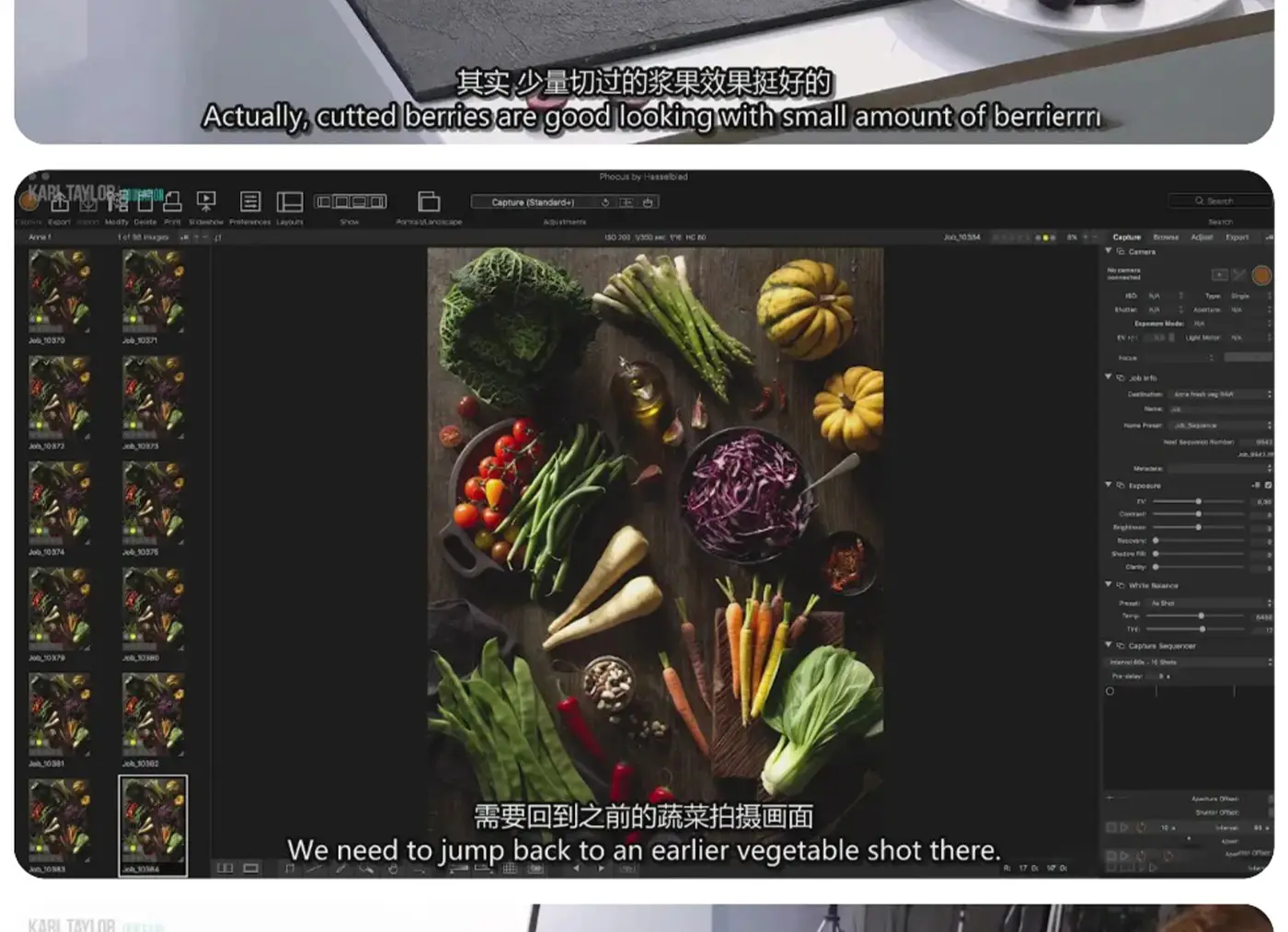Collapse the Exposure panel section
The height and width of the screenshot is (932, 1288).
click(1109, 485)
